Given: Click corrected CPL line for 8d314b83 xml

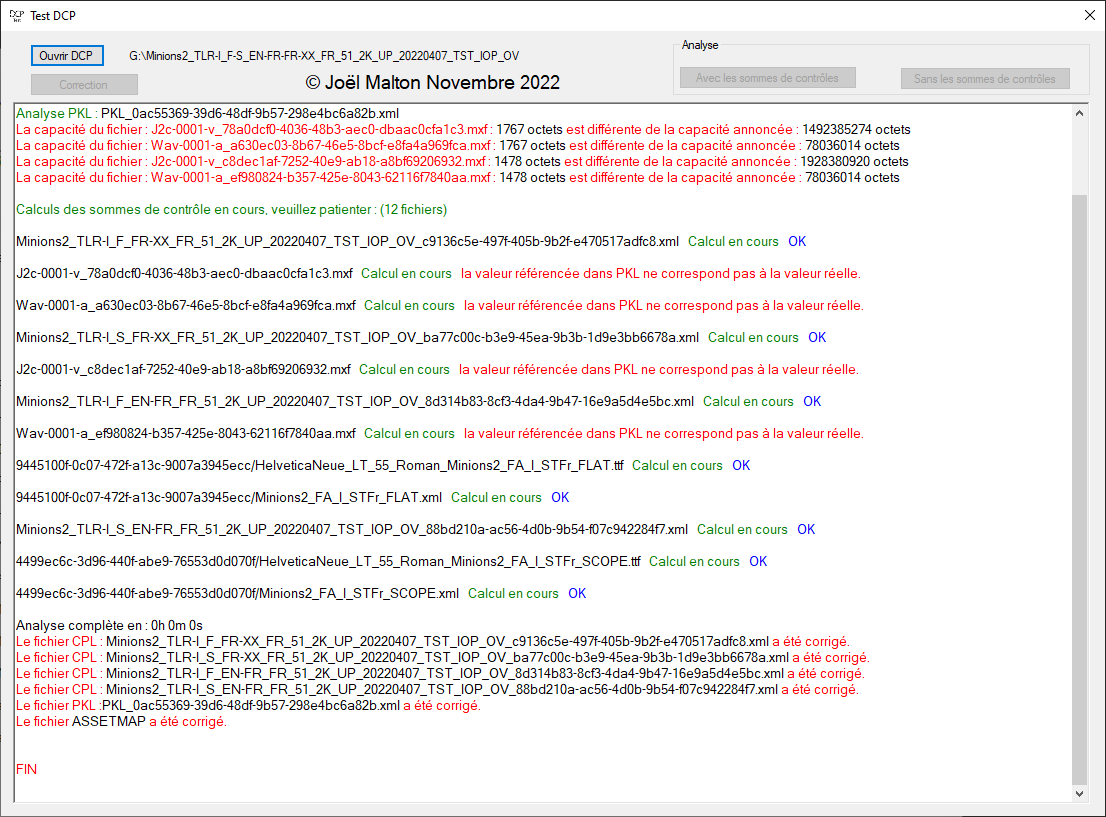Looking at the screenshot, I should [440, 674].
